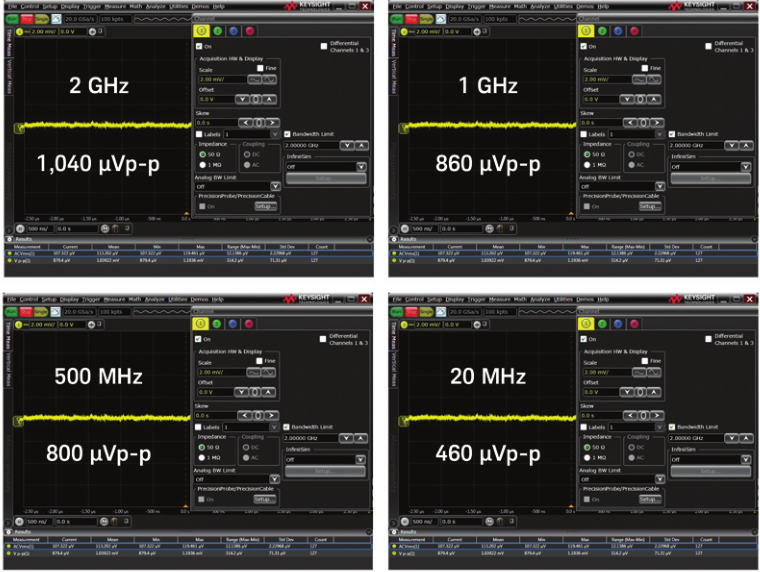Viewport: 760px width, 572px height.
Task: Decrease bandwidth limit value in 20 MHz window
Action: tap(731, 438)
